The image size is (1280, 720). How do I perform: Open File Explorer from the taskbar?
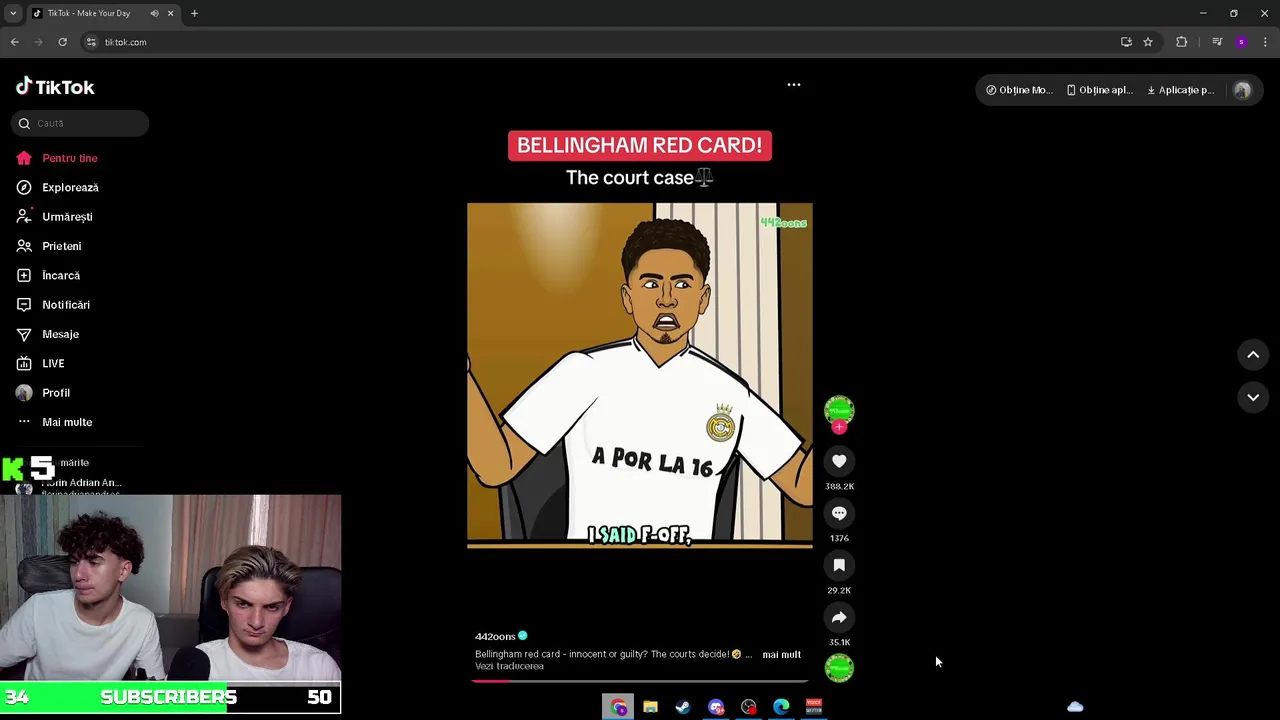pyautogui.click(x=650, y=707)
